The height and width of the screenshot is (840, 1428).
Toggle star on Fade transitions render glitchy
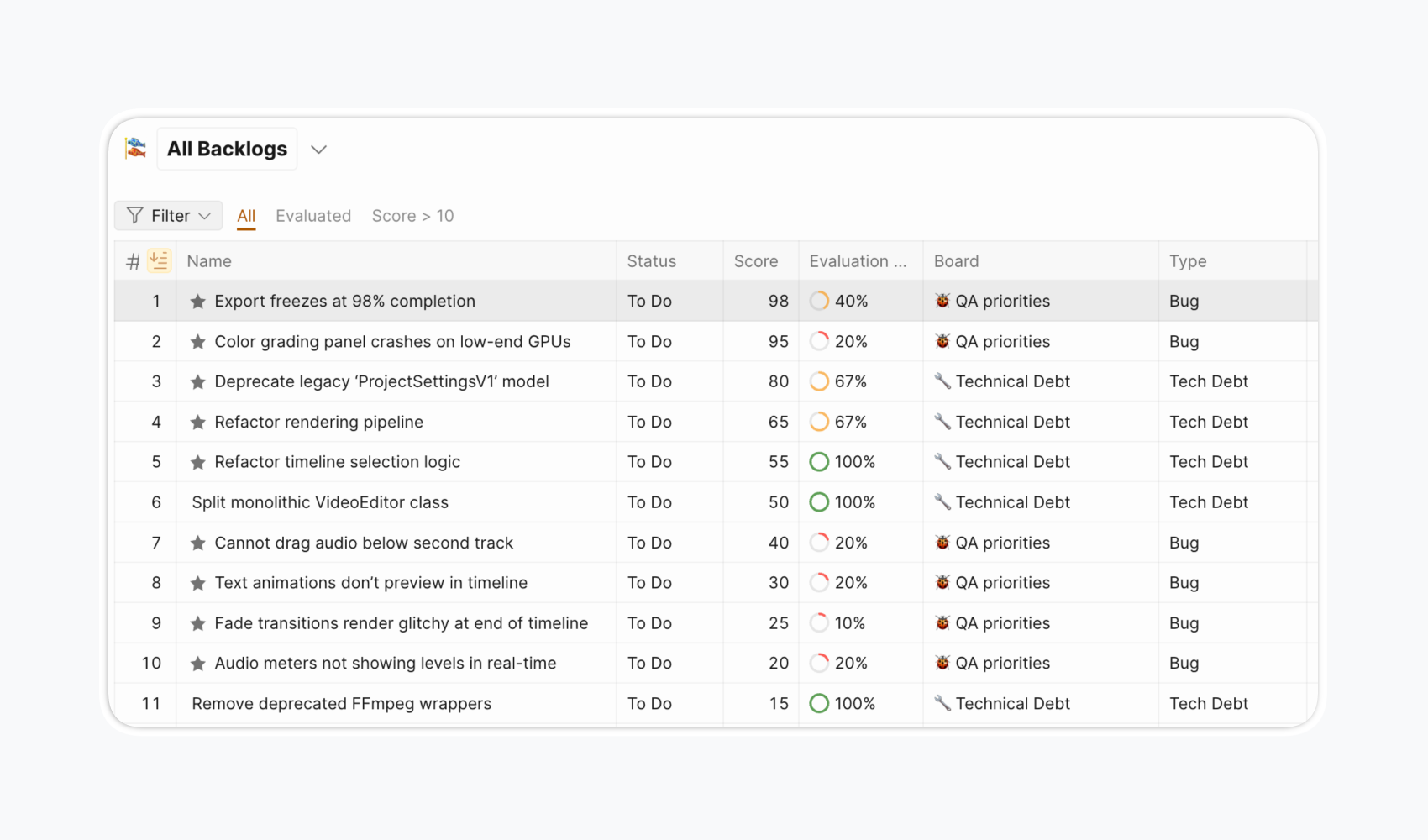pos(198,623)
